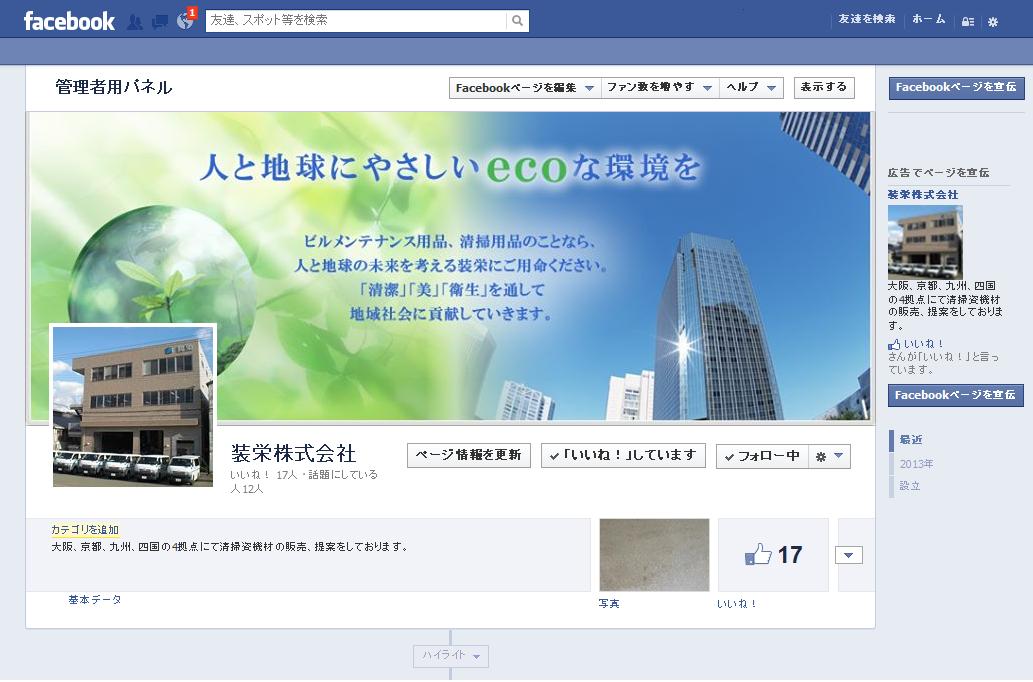
Task: Click 広告でページを宣伝 heading
Action: pos(938,173)
